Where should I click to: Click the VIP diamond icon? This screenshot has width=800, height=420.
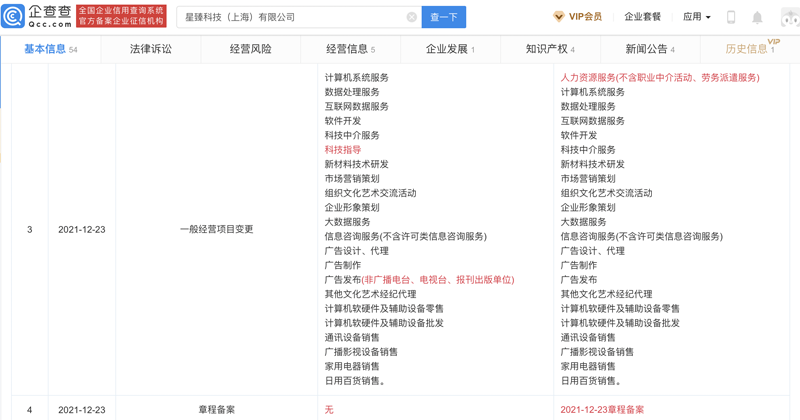pos(558,17)
